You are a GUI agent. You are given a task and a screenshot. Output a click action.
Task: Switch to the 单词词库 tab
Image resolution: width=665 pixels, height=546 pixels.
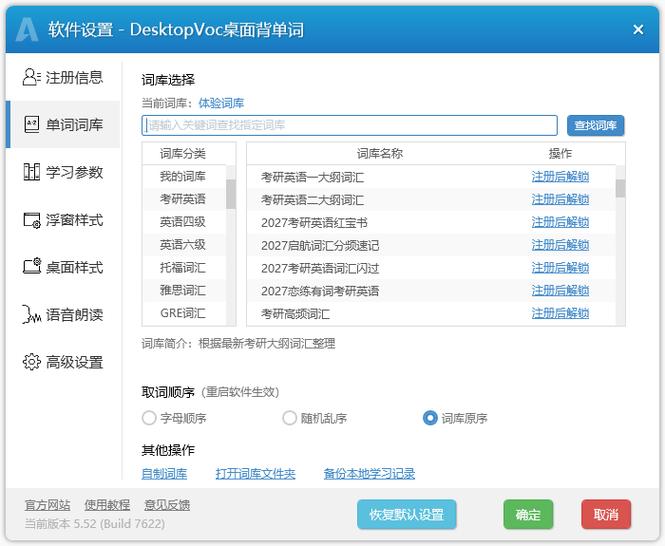pyautogui.click(x=63, y=125)
